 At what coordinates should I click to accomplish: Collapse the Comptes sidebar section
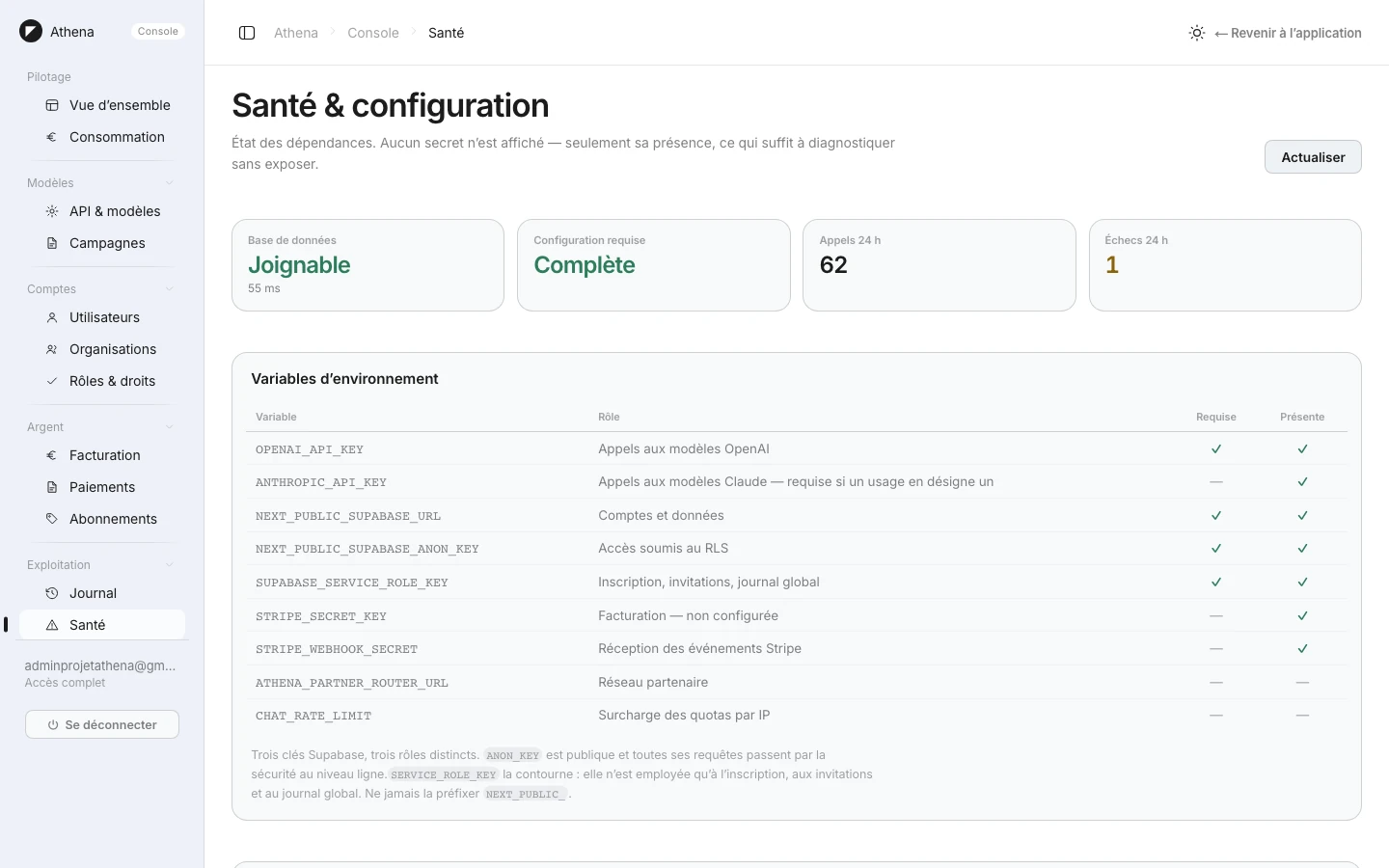[x=170, y=289]
